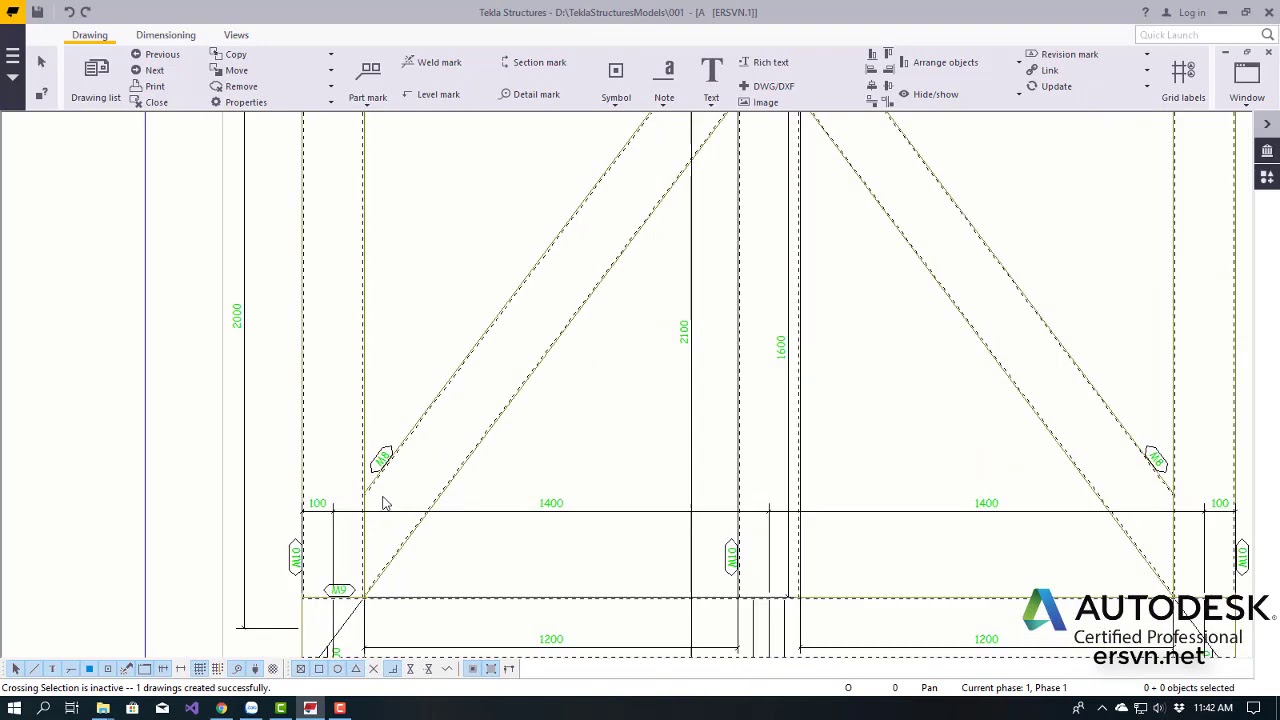
Task: Click the Part mark tool
Action: (x=368, y=81)
